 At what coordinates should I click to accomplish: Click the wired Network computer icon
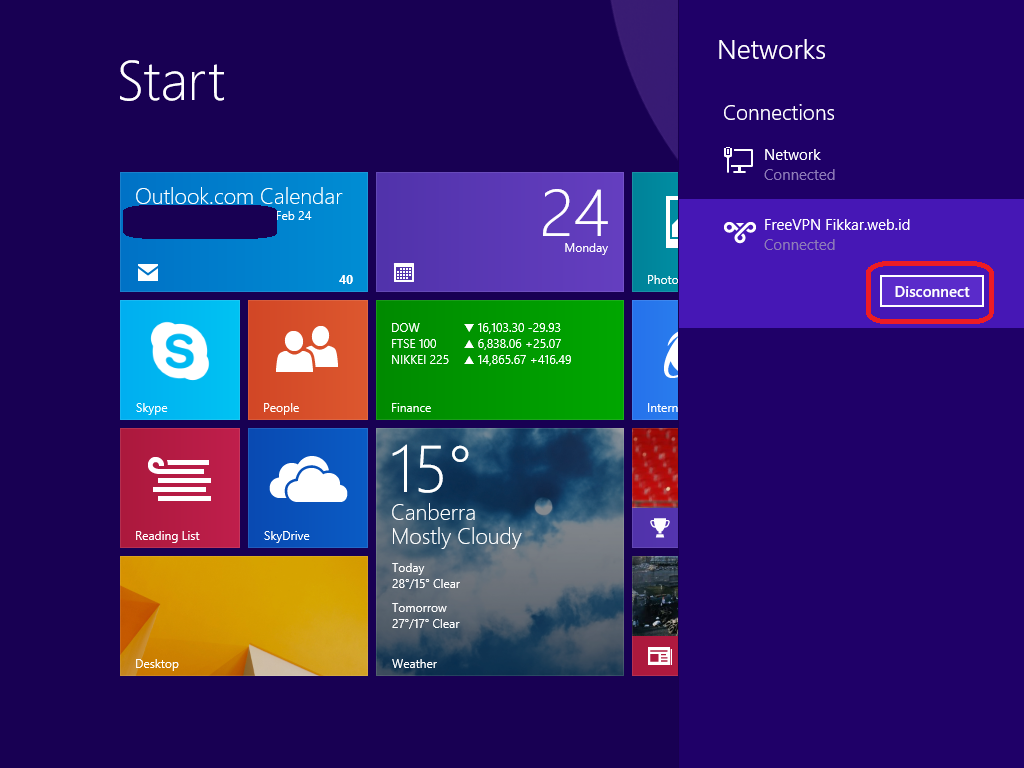[738, 161]
